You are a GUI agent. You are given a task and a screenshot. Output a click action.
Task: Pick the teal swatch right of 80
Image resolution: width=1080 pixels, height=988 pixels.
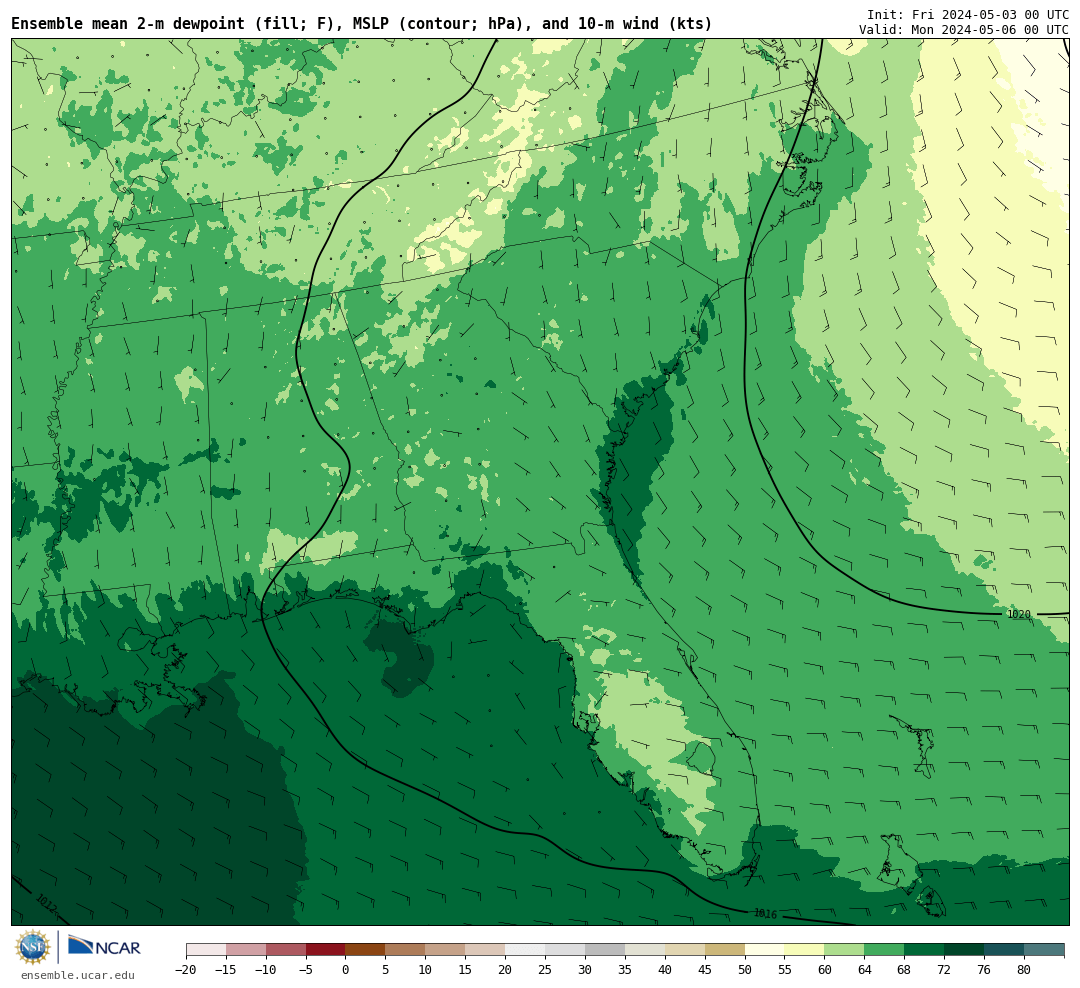click(1043, 950)
